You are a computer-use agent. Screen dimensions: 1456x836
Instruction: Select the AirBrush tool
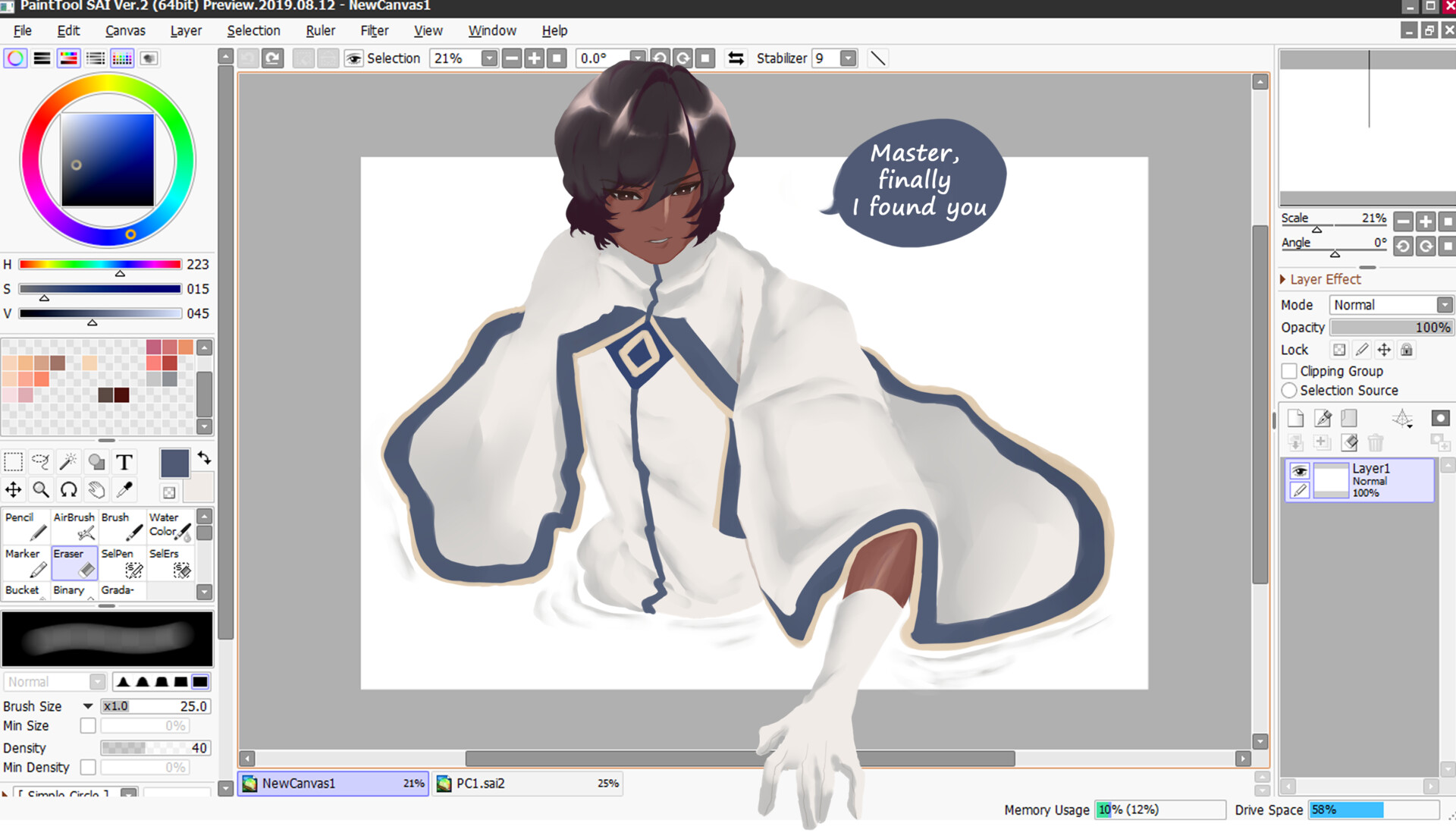point(74,526)
